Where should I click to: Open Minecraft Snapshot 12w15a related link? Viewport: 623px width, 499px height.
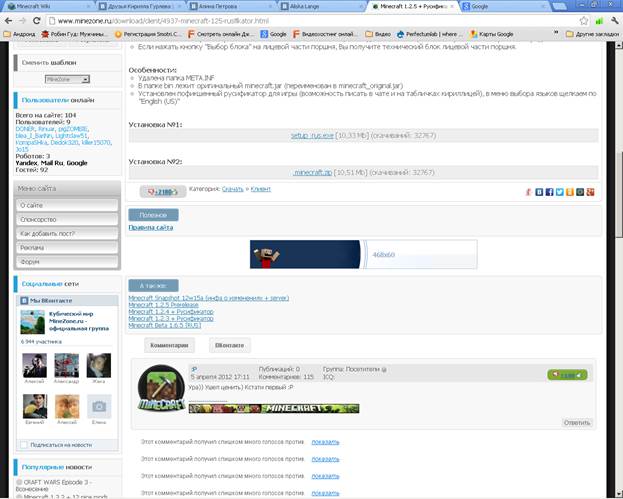tap(209, 298)
